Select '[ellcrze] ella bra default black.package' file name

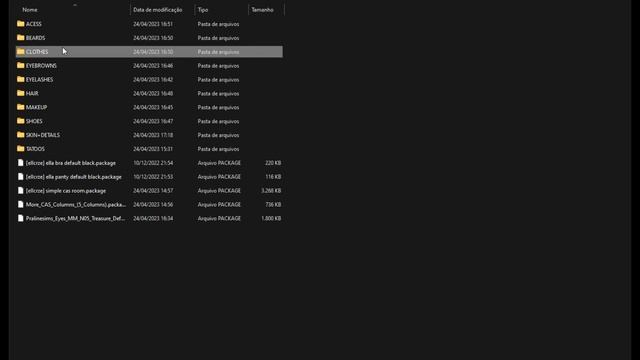tap(71, 163)
